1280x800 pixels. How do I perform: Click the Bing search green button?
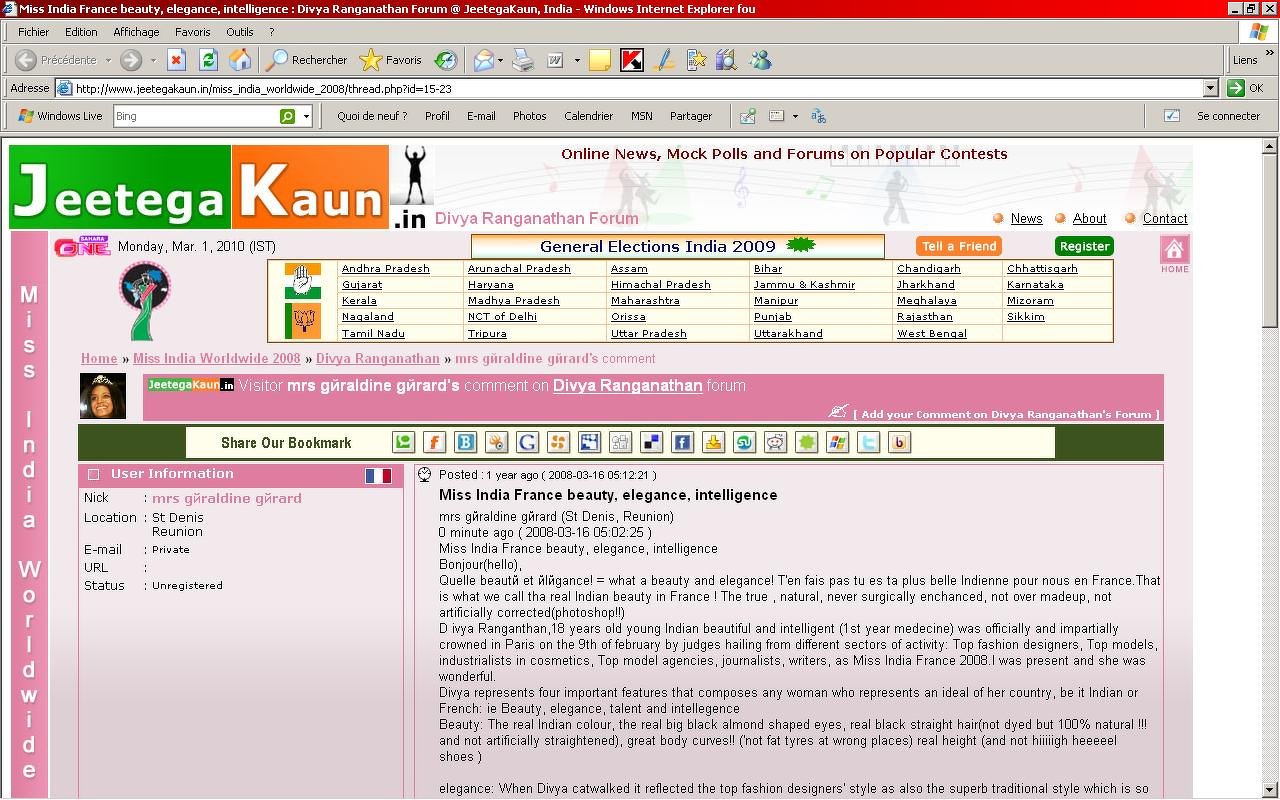(x=288, y=116)
